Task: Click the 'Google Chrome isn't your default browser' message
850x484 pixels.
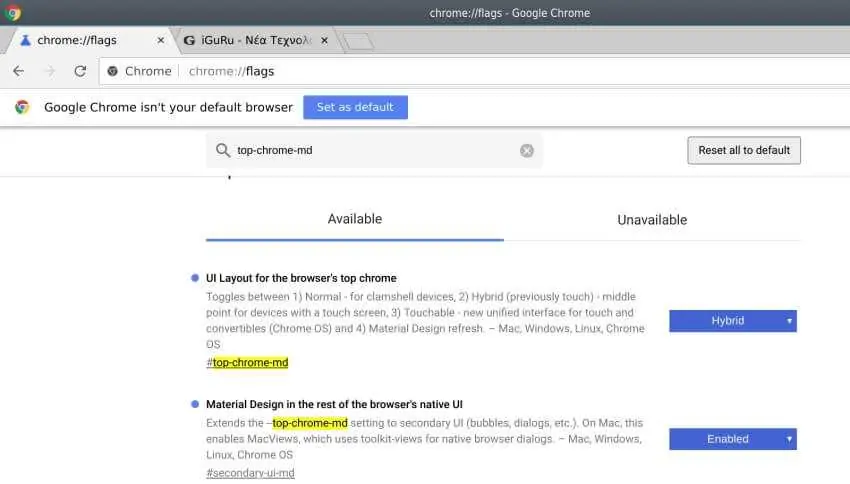Action: point(169,107)
